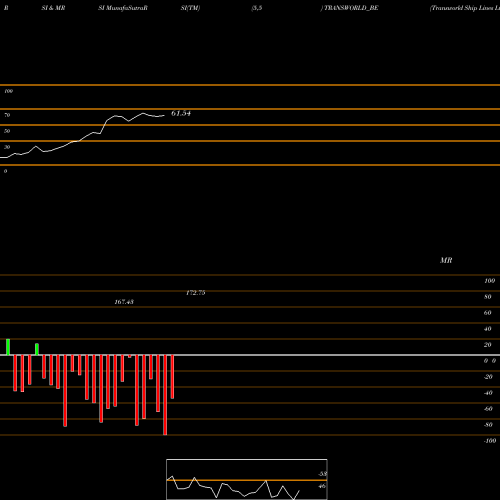
Task: Click the white RSI line end point
Action: tap(164, 116)
